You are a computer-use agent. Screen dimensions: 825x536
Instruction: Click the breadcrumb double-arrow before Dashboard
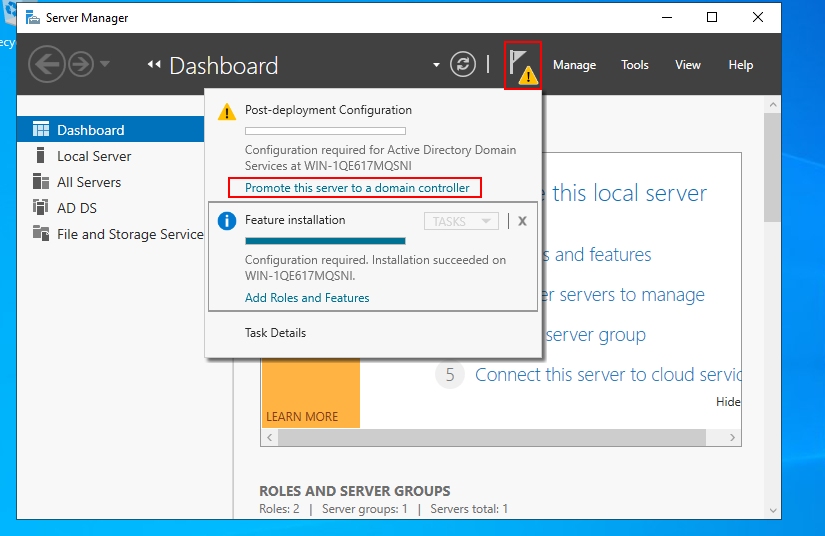tap(154, 65)
